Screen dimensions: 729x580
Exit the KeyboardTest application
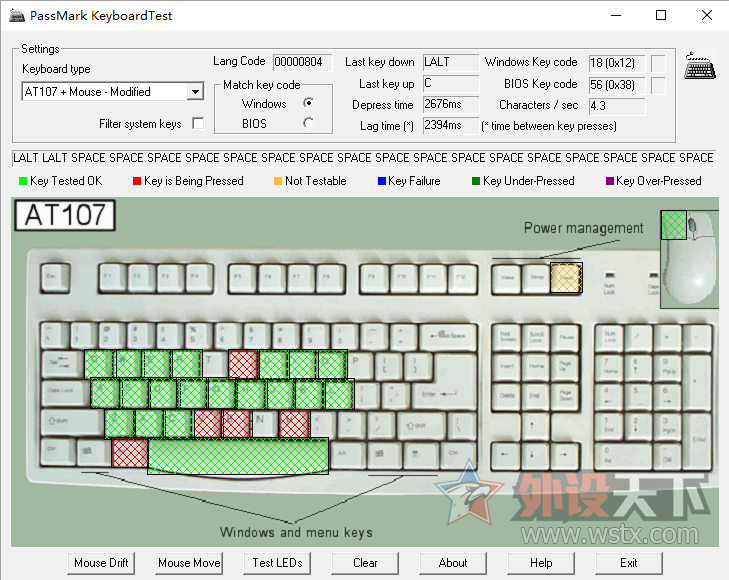(629, 563)
